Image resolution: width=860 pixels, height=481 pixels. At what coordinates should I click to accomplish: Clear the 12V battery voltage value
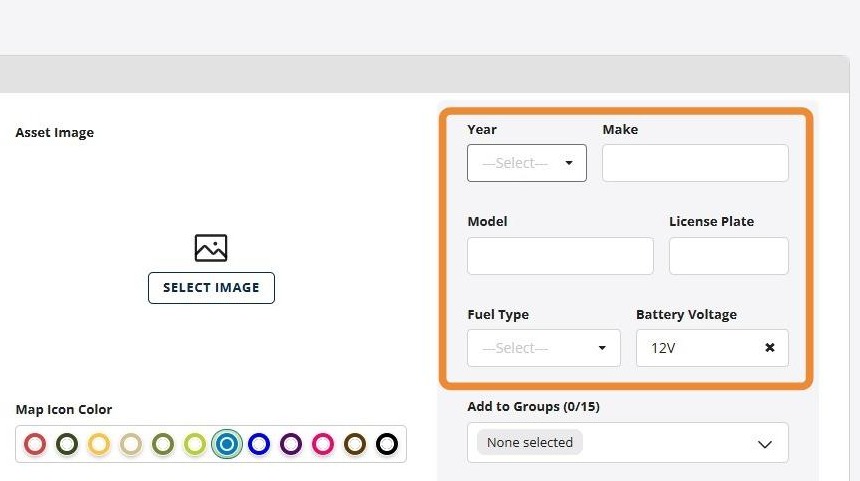point(770,347)
